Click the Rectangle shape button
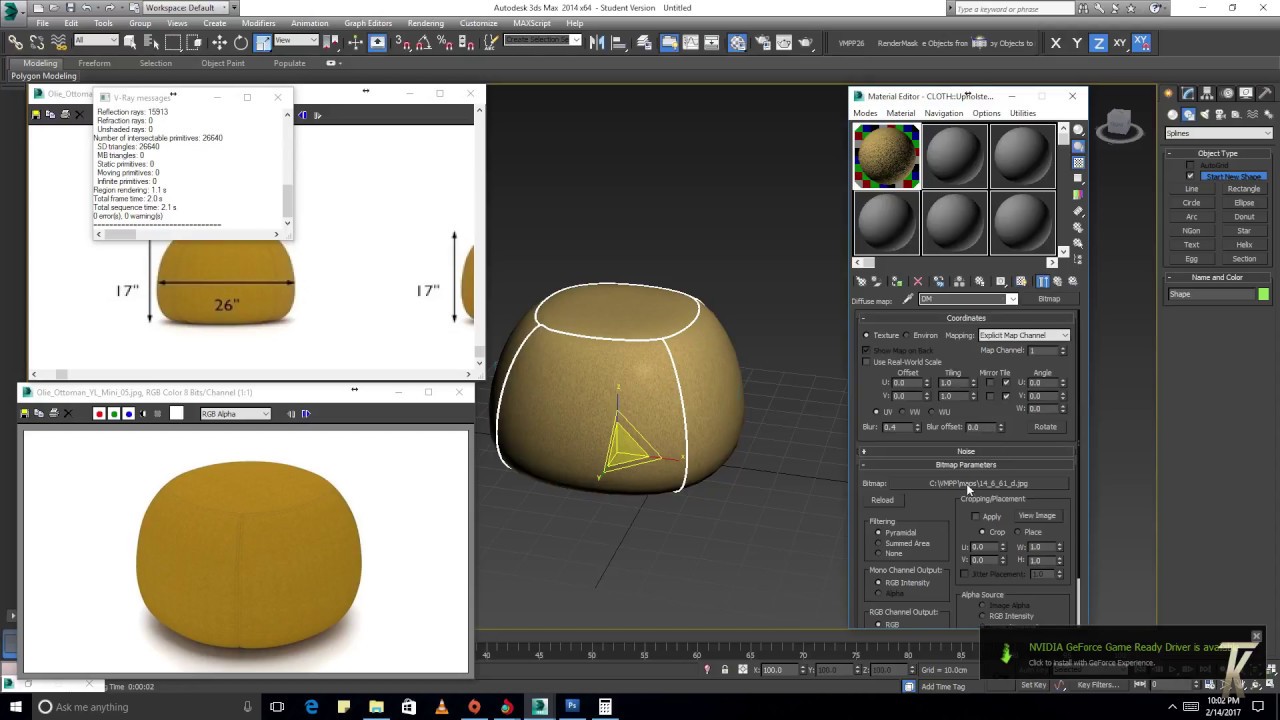Viewport: 1280px width, 720px height. pyautogui.click(x=1244, y=189)
